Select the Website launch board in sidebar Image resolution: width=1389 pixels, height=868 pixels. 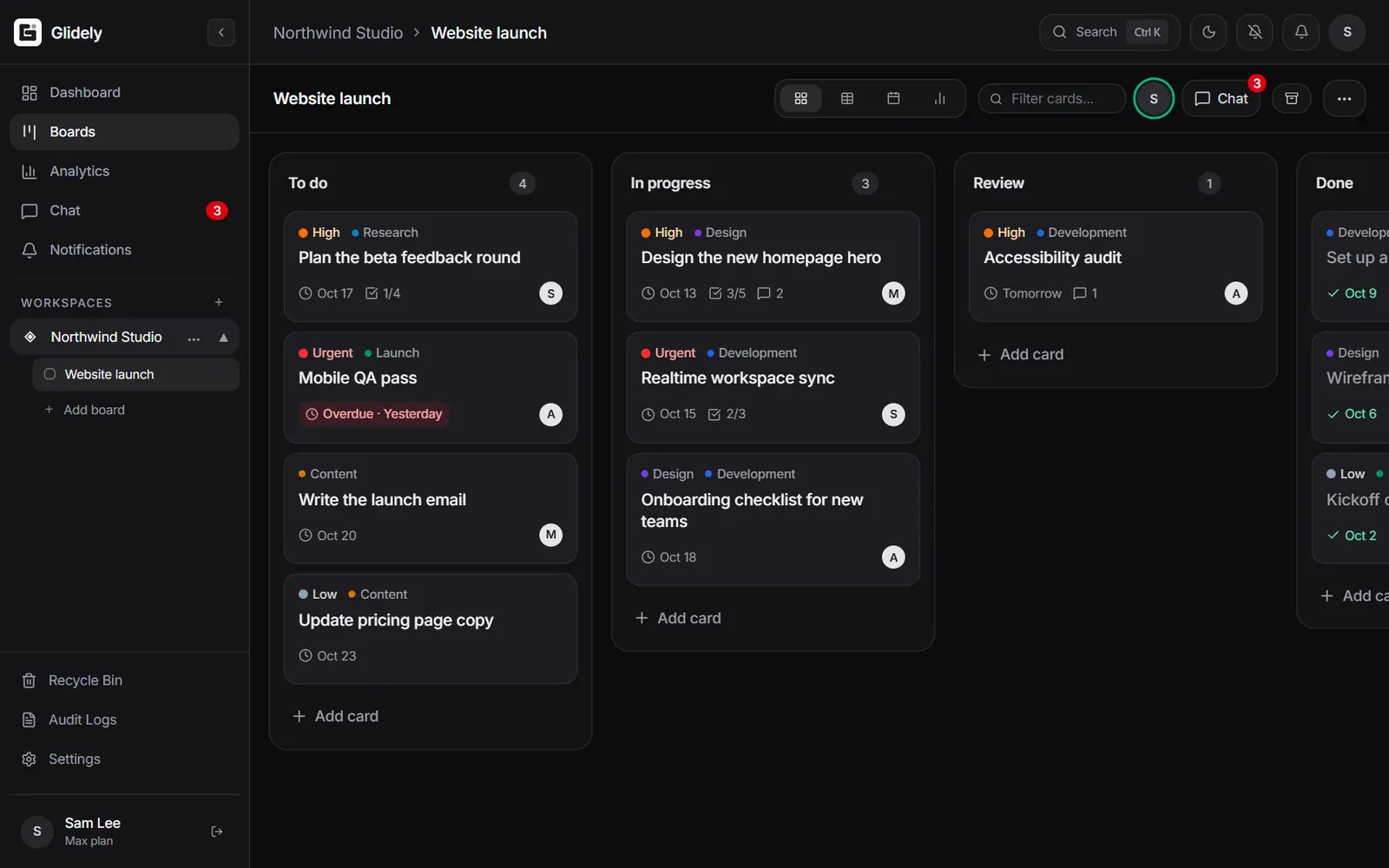135,374
